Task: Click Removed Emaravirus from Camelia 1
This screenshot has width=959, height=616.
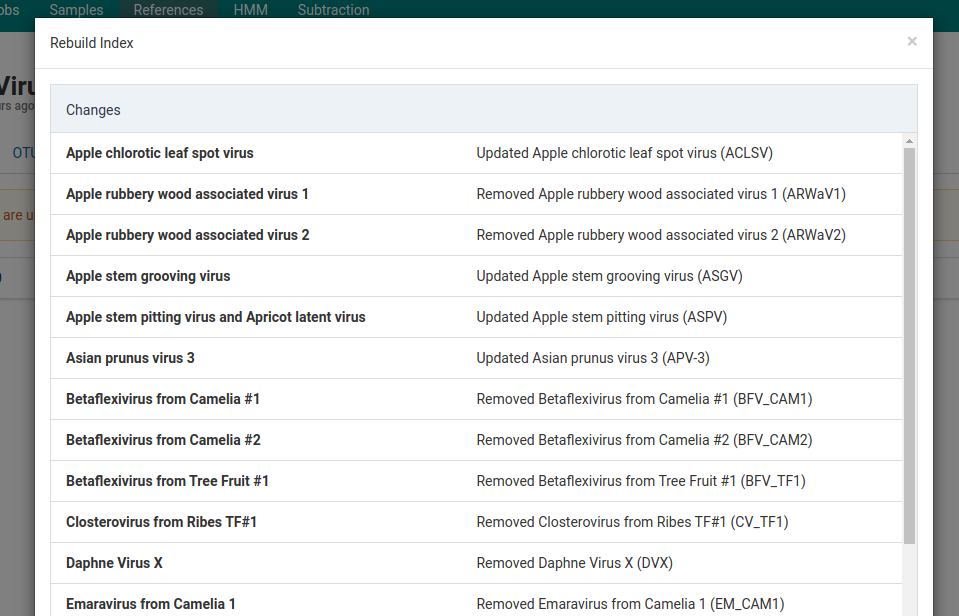Action: [630, 604]
